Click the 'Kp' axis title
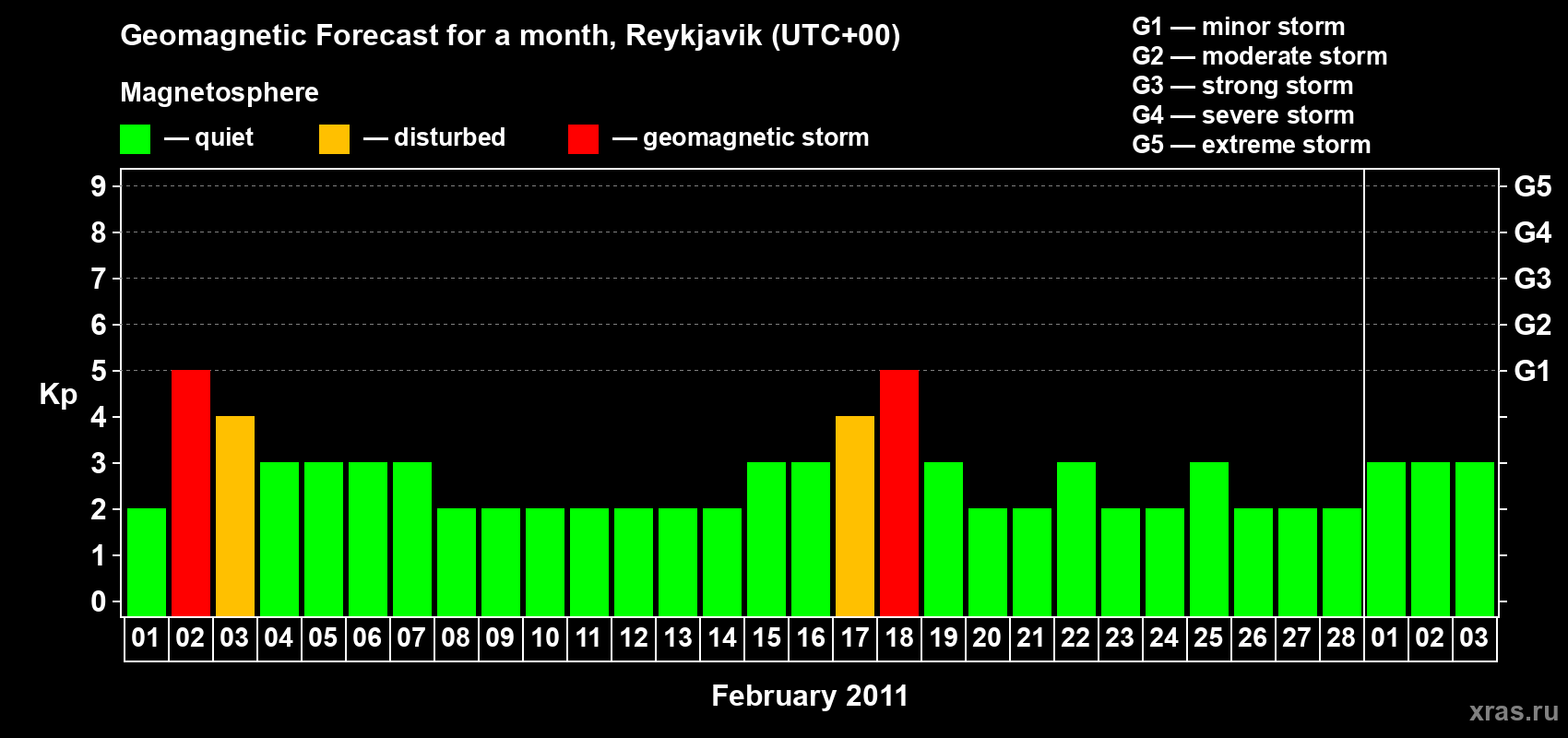Screen dimensions: 1568x738 tap(58, 395)
